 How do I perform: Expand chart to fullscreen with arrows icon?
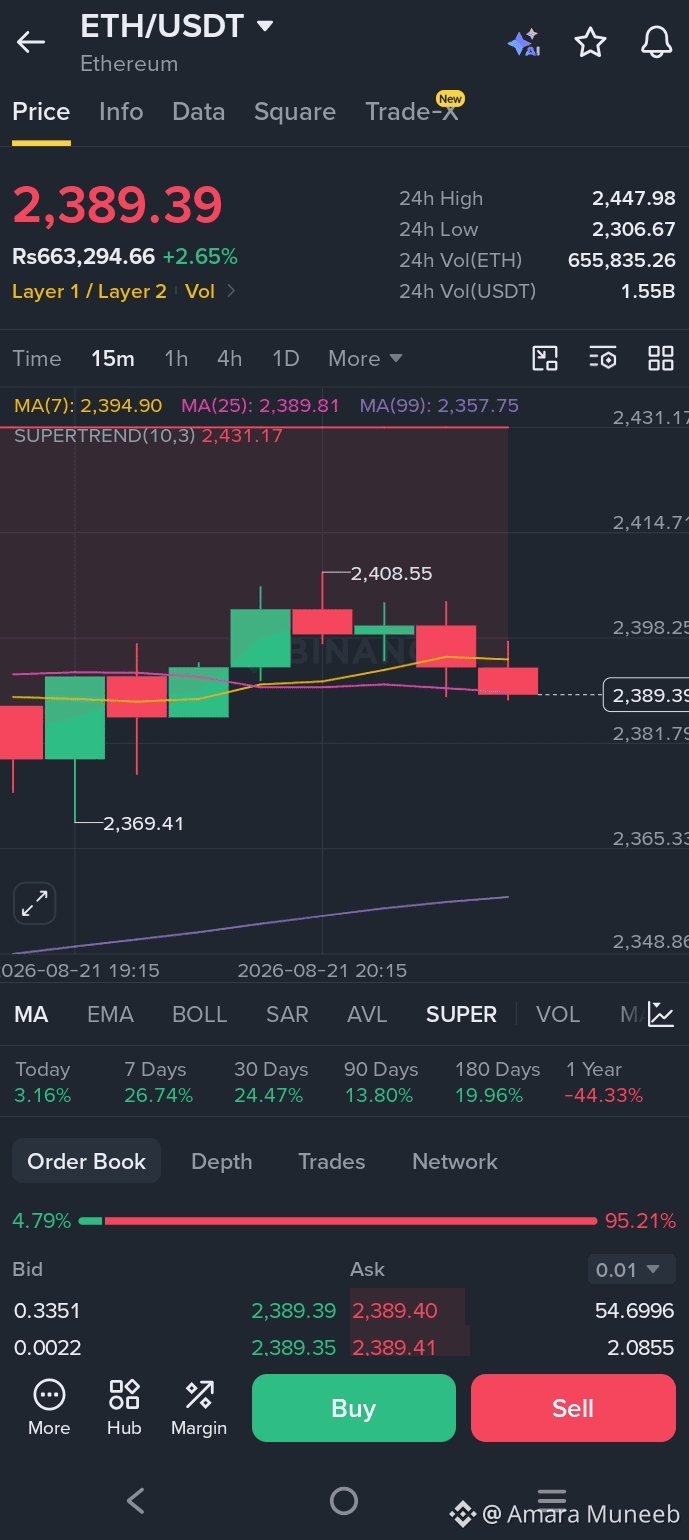(35, 905)
